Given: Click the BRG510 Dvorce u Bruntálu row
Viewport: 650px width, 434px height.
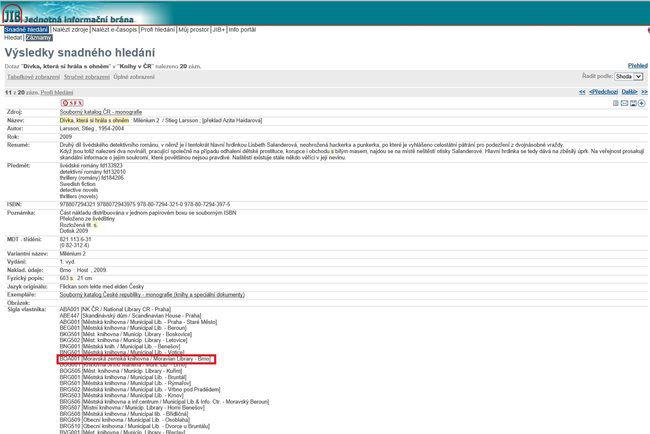Looking at the screenshot, I should (x=135, y=426).
